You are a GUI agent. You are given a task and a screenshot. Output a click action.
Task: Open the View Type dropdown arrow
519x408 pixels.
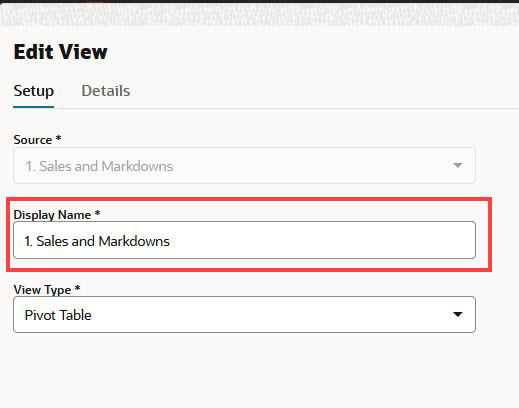(x=458, y=314)
